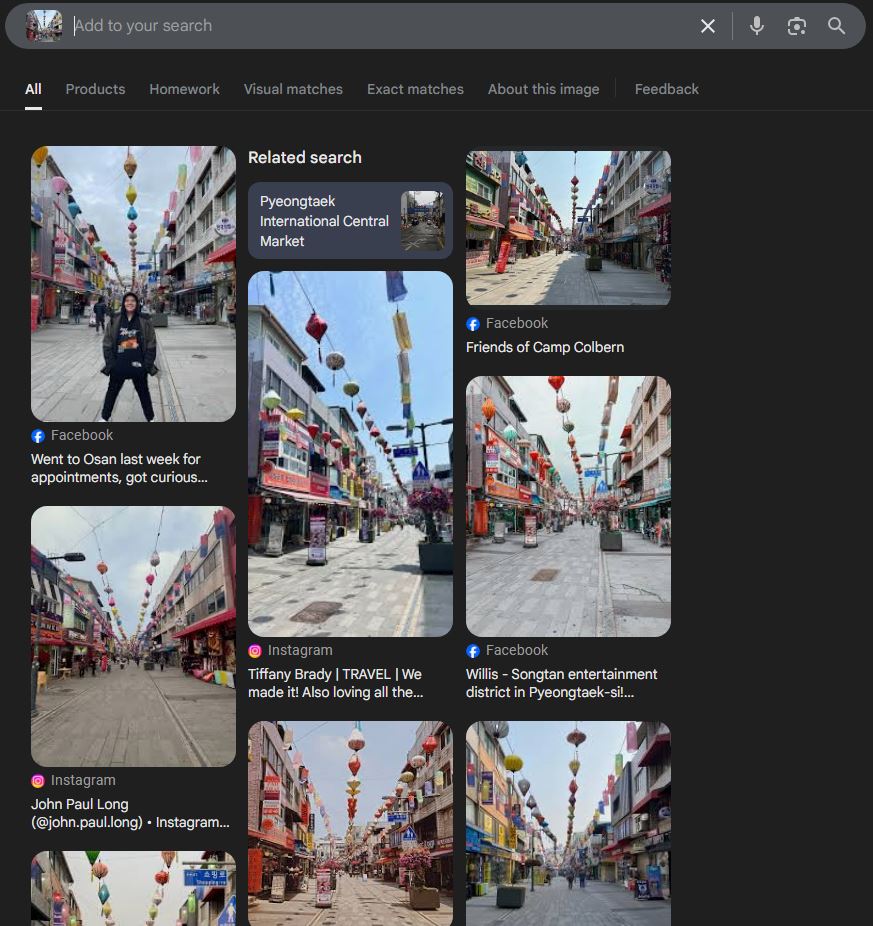Click Facebook icon above Friends of Camp Colbern
The height and width of the screenshot is (926, 873).
(x=473, y=324)
